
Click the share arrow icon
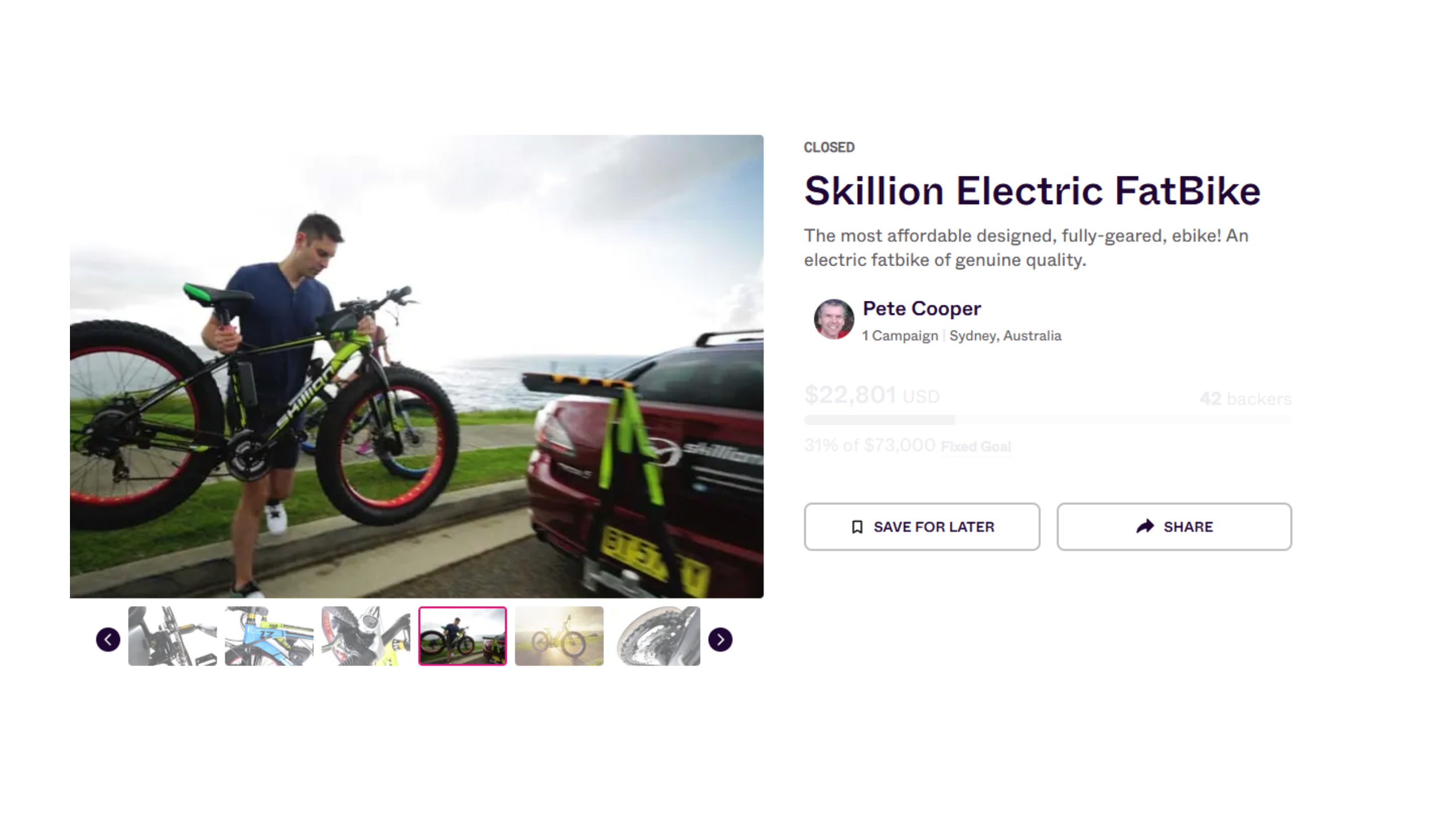[1145, 526]
